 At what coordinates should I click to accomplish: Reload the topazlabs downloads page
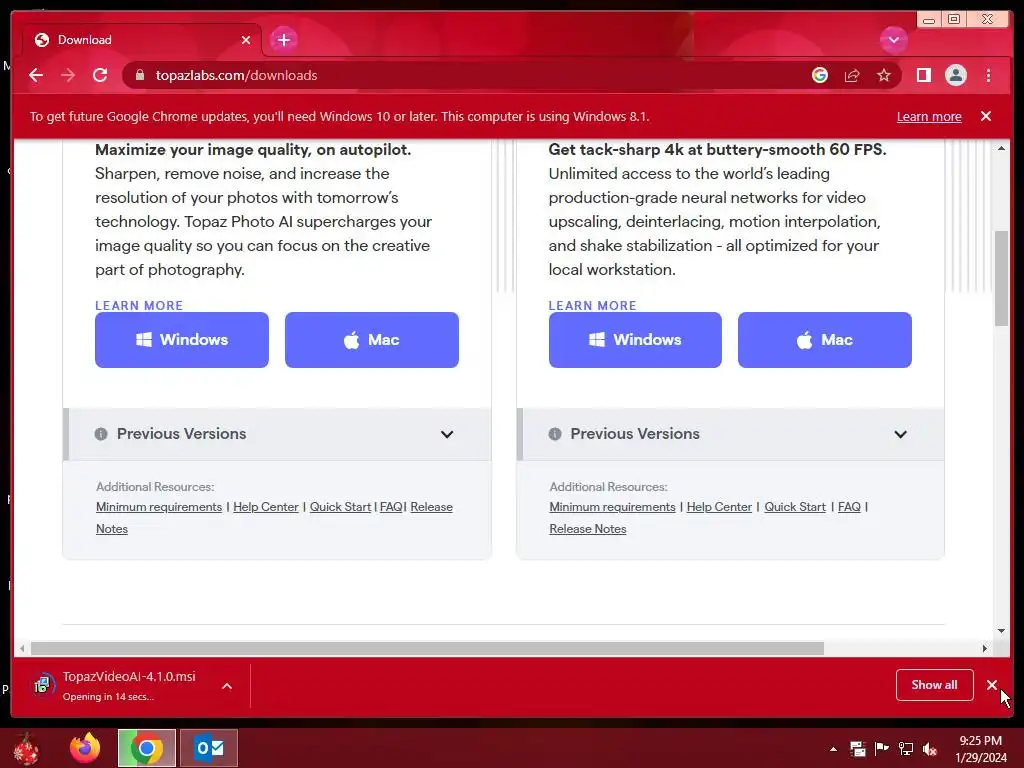pyautogui.click(x=100, y=76)
